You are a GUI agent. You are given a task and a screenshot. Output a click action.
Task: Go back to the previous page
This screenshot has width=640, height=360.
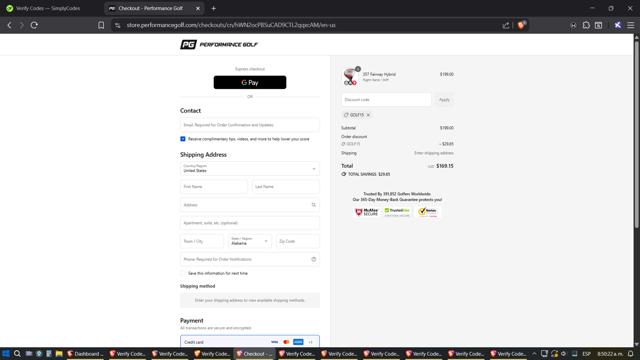(9, 25)
